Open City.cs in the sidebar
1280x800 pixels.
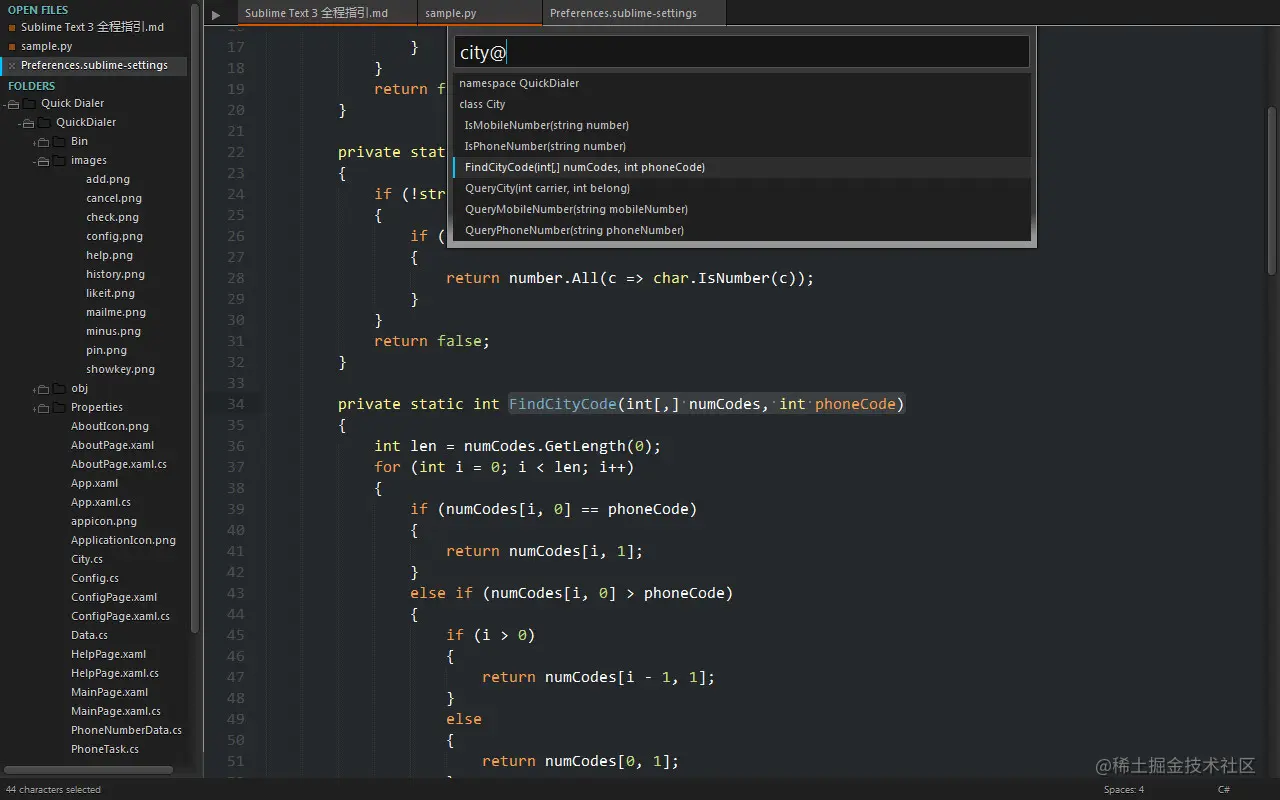point(87,559)
